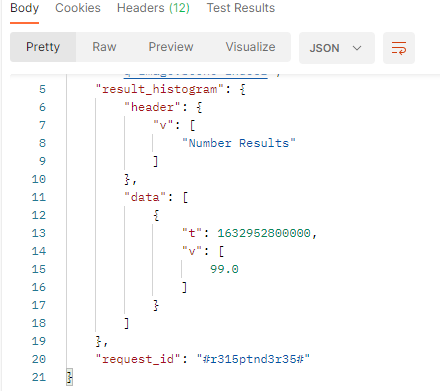
Task: Toggle the wrap lines icon
Action: pos(399,48)
